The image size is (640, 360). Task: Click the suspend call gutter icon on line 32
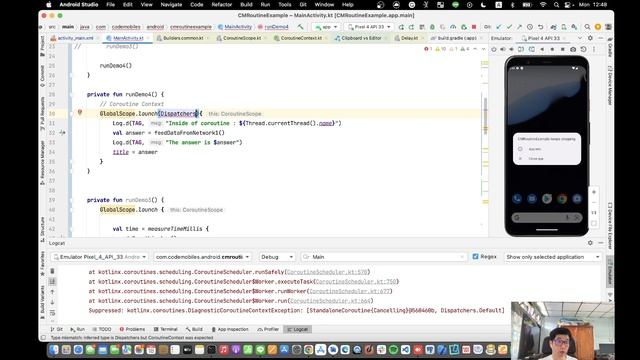62,133
